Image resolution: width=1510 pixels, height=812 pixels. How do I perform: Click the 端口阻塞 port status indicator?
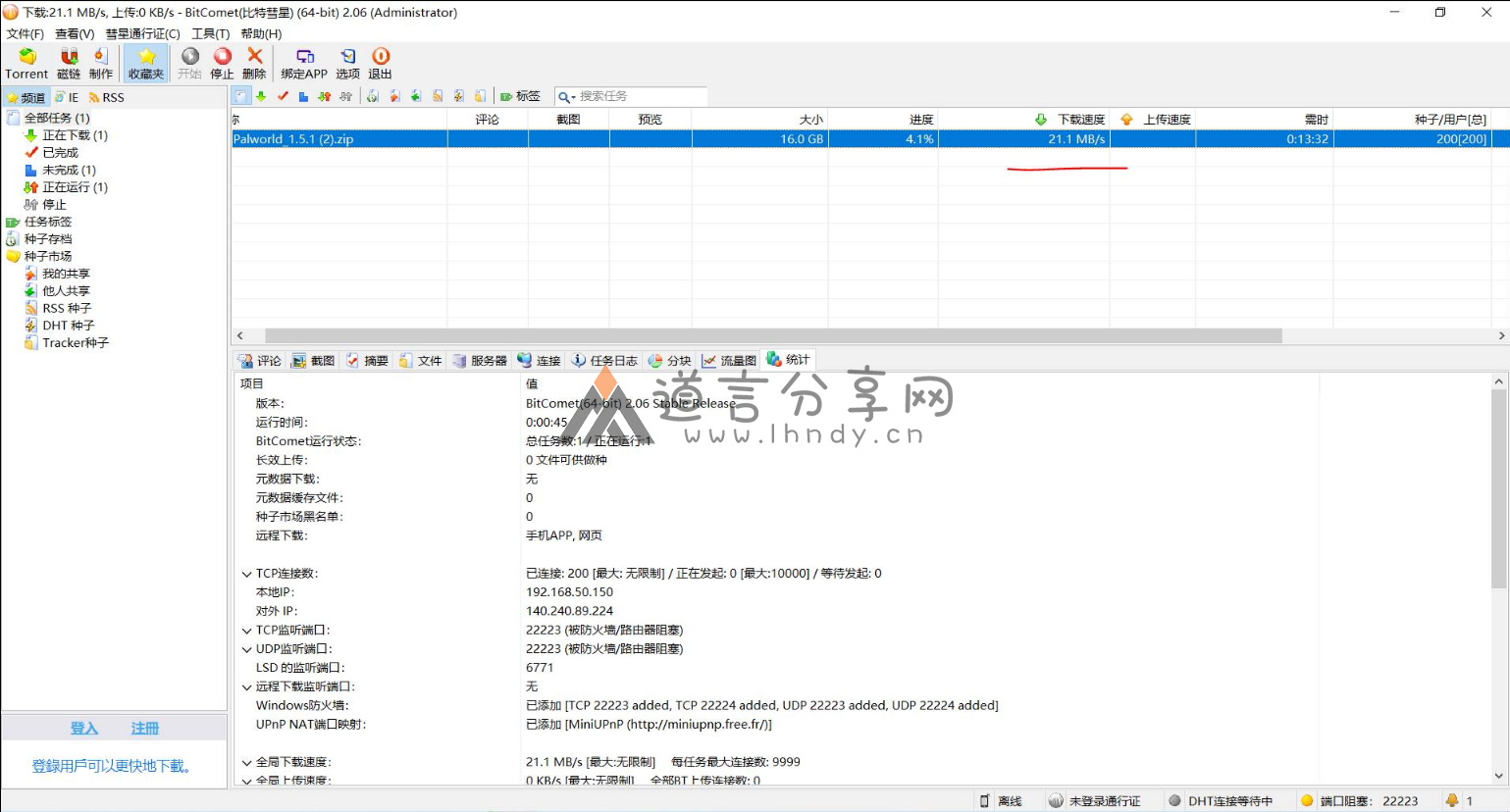point(1359,801)
